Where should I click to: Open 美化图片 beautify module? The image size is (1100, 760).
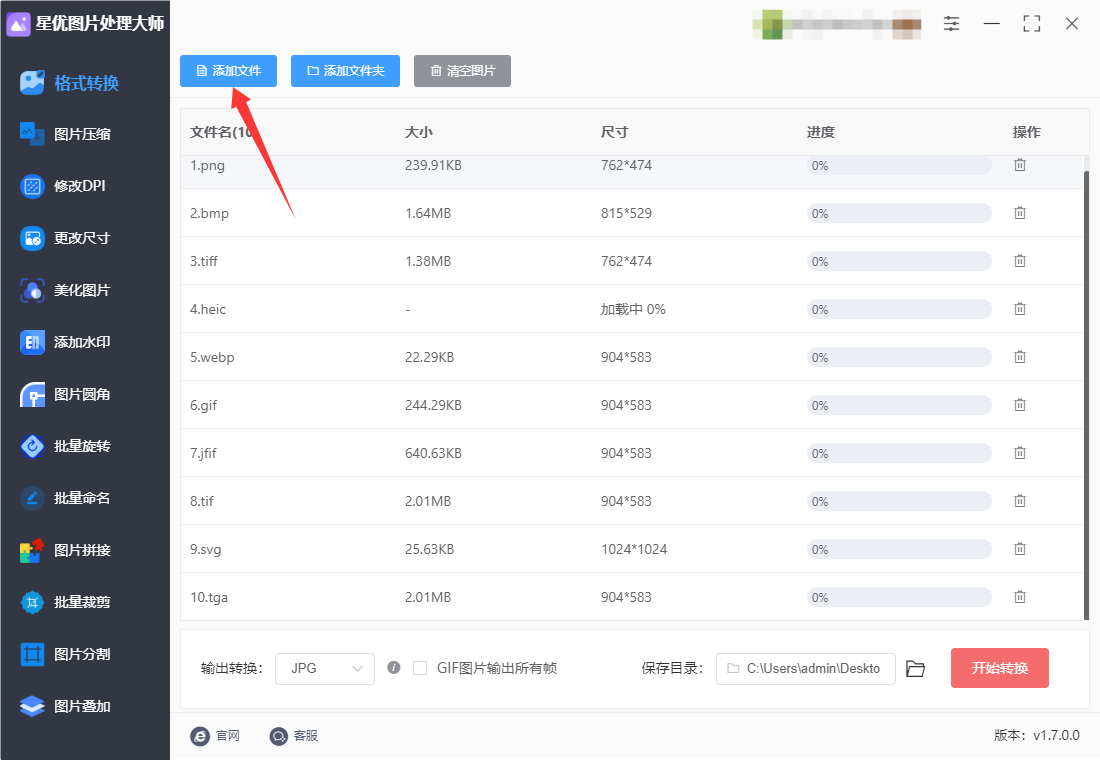pos(66,290)
